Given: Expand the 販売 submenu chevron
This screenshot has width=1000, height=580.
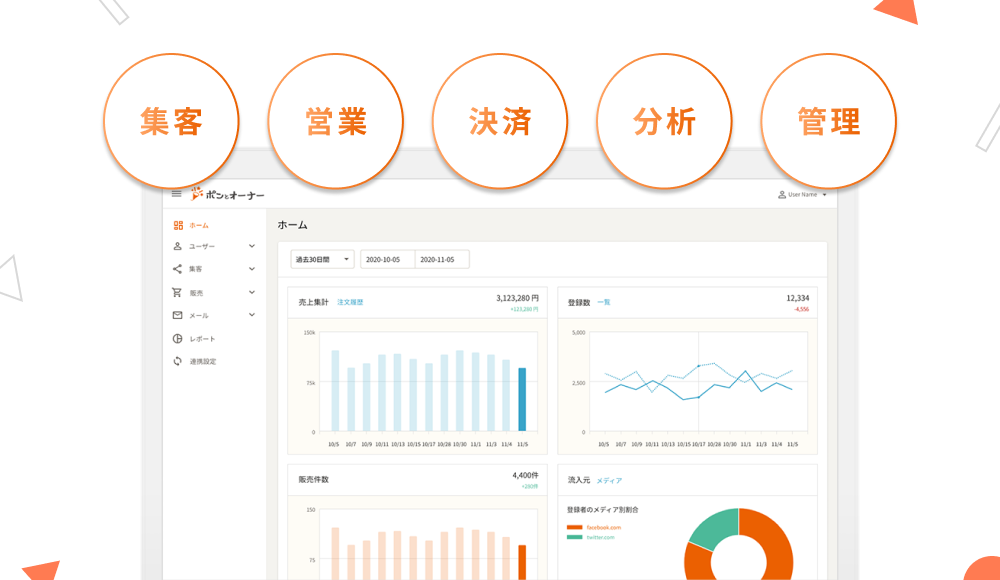Looking at the screenshot, I should point(252,292).
